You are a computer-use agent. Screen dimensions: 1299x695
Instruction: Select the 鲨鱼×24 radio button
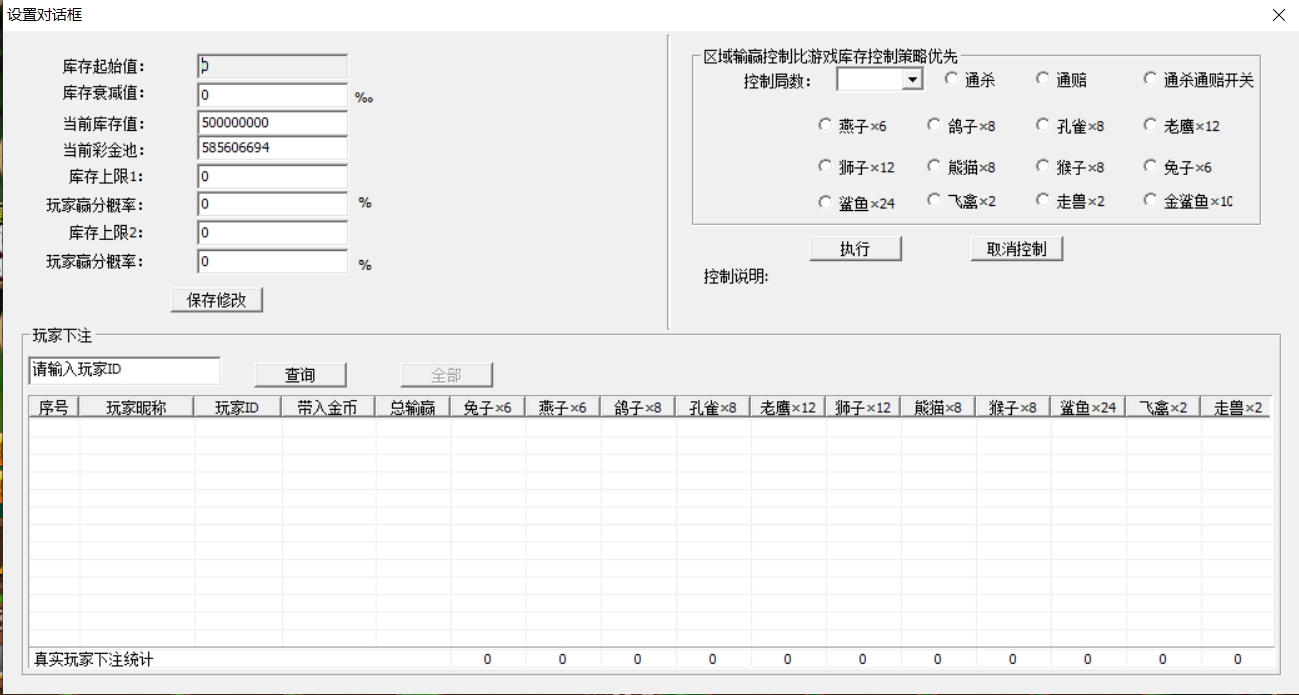click(x=825, y=201)
